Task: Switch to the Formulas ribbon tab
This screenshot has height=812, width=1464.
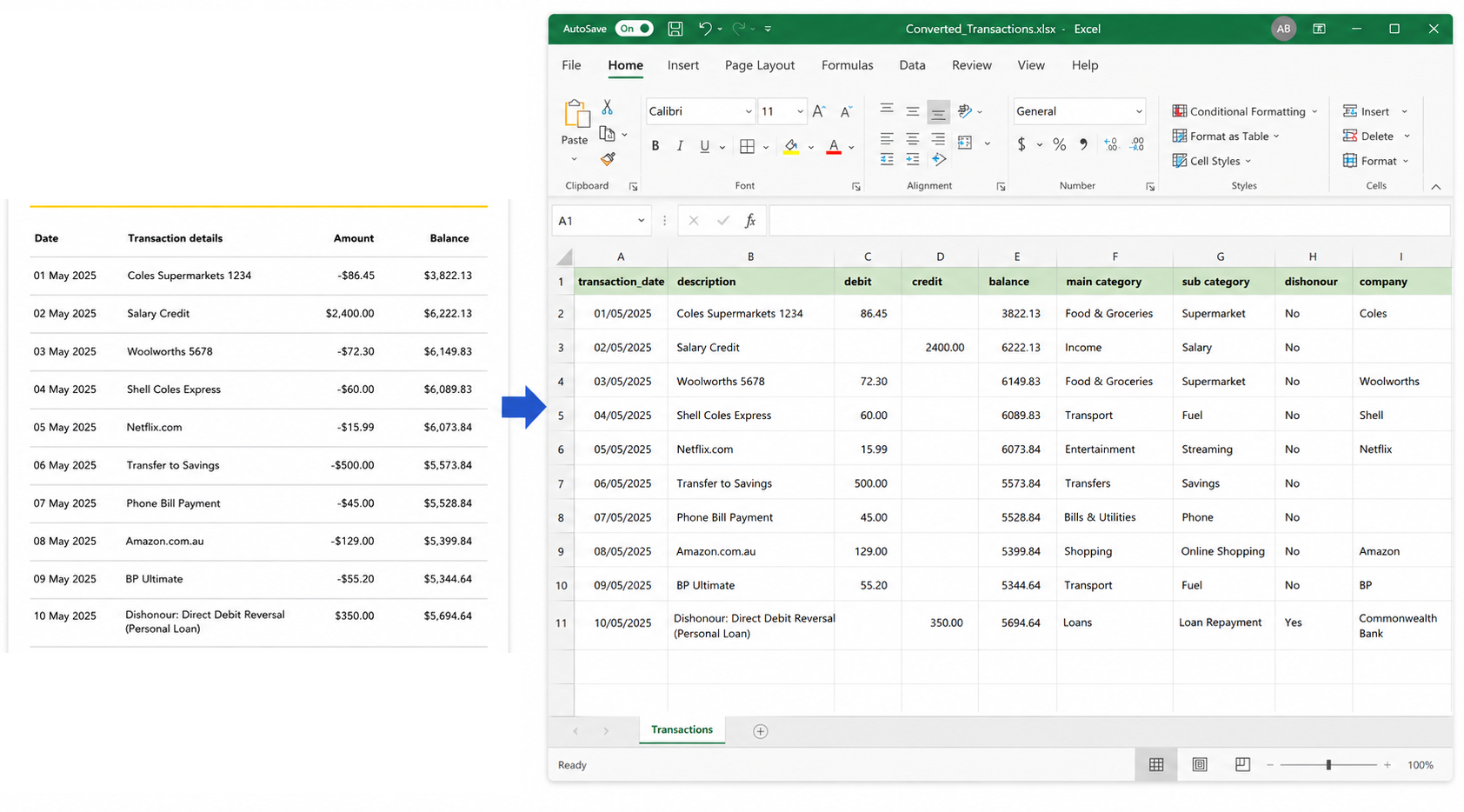Action: pyautogui.click(x=848, y=65)
